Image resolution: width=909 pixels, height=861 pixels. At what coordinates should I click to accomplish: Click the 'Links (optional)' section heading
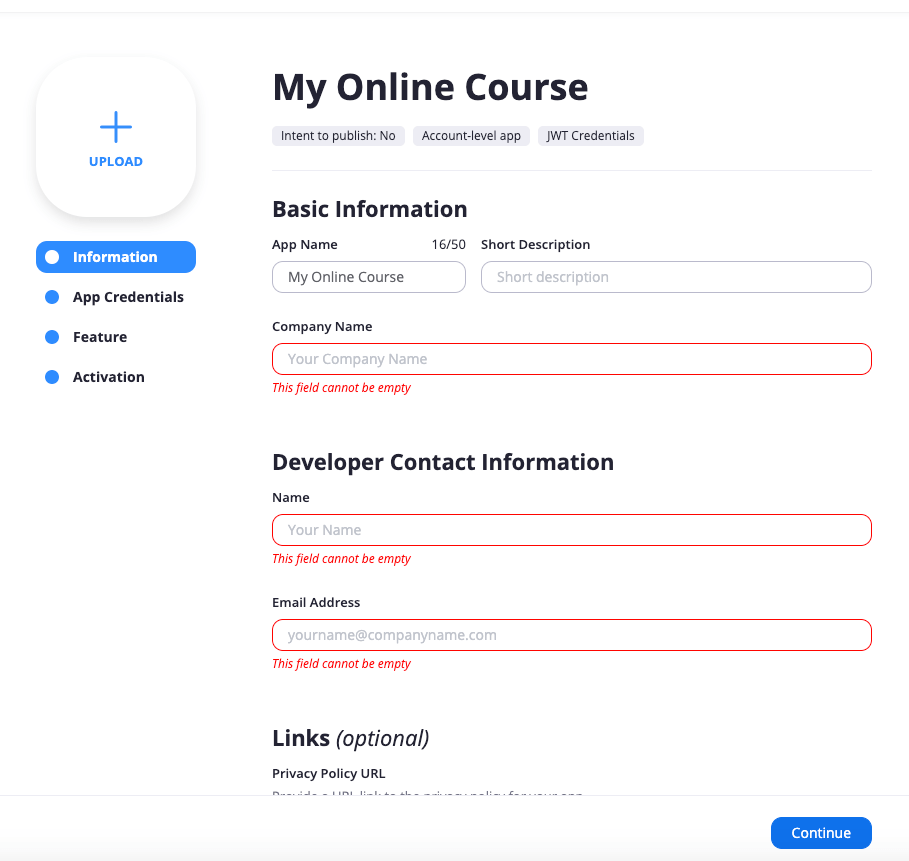click(x=350, y=738)
